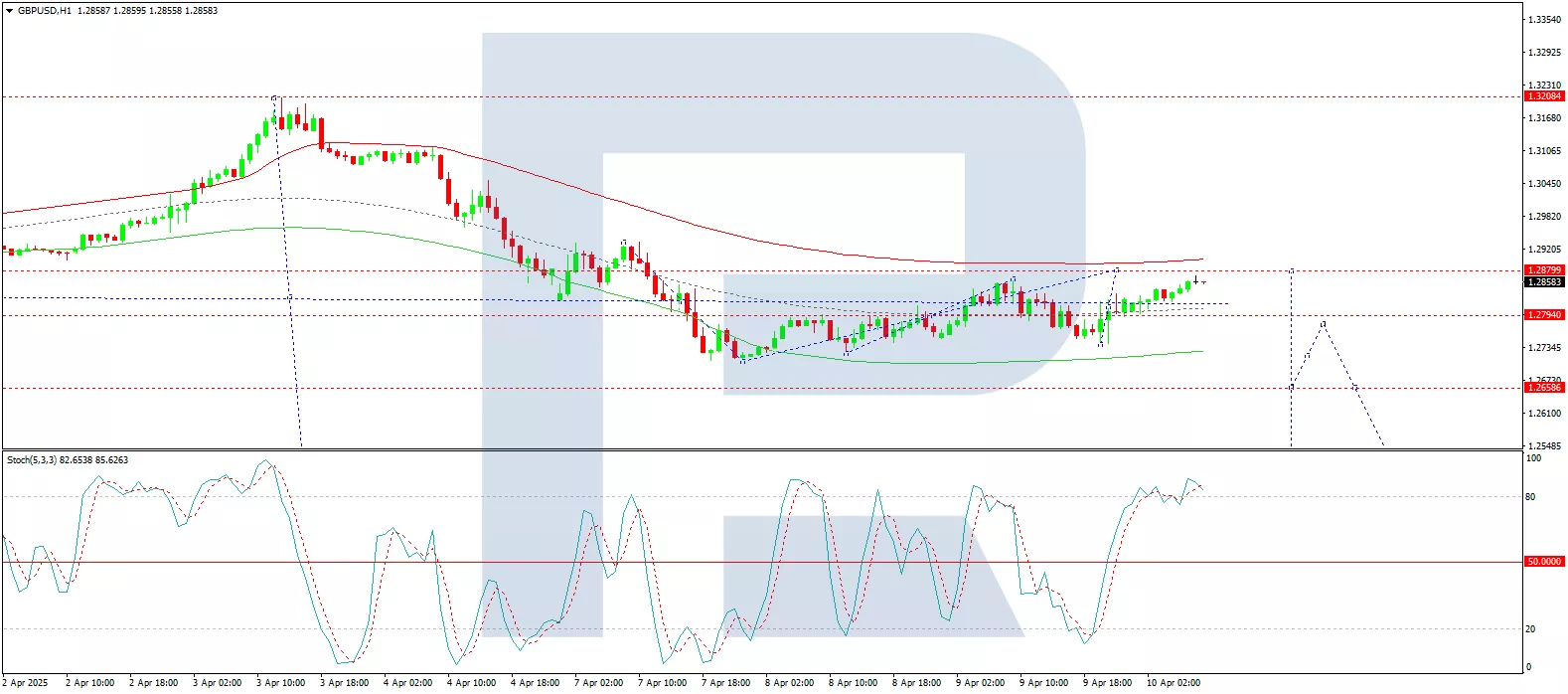Click the 1.33540 value on price scale
Viewport: 1568px width, 694px height.
(x=1543, y=20)
